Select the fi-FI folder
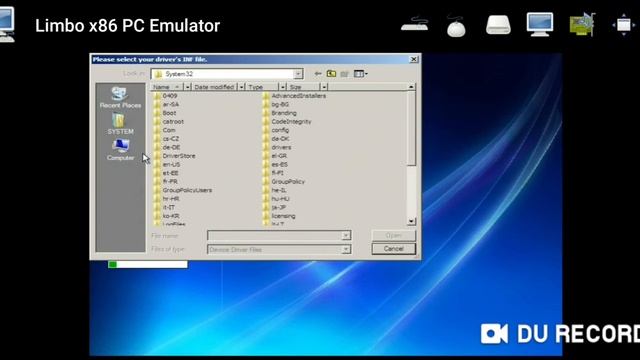Image resolution: width=640 pixels, height=360 pixels. coord(273,173)
